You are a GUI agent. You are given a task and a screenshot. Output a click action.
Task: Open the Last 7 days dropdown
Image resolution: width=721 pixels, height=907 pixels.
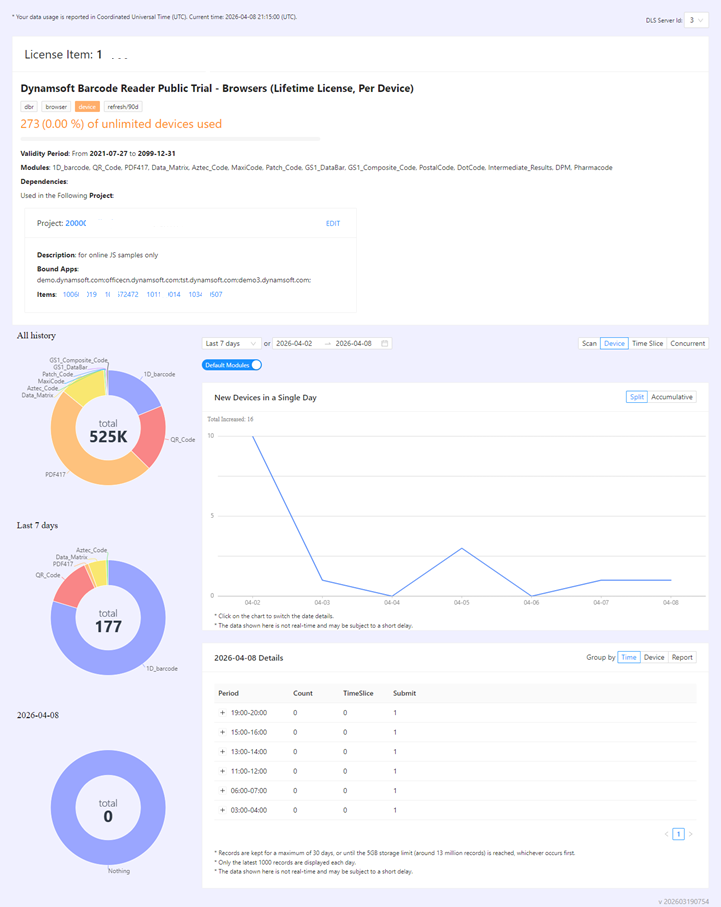coord(231,343)
